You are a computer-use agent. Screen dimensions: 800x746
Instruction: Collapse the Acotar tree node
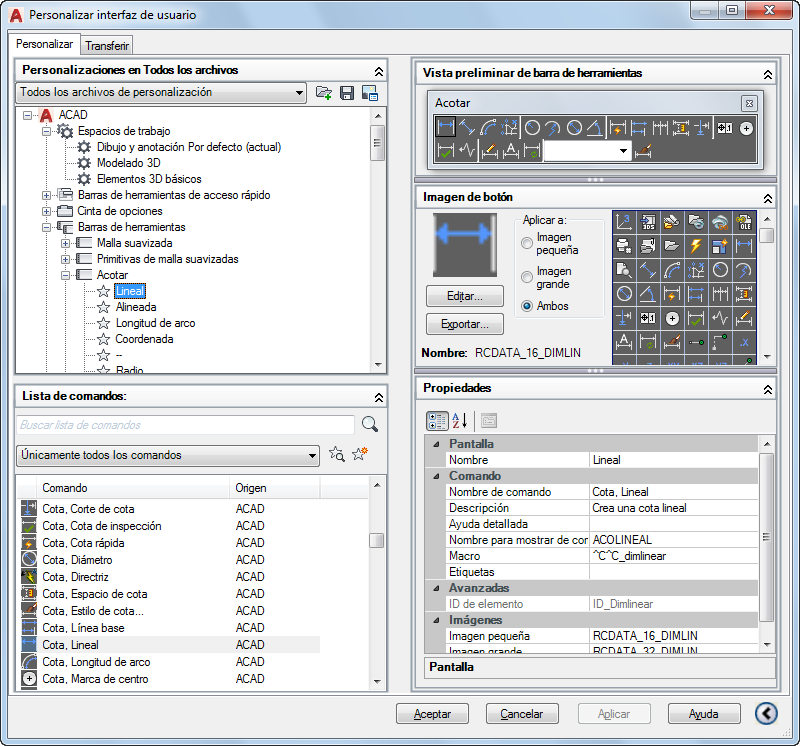65,276
